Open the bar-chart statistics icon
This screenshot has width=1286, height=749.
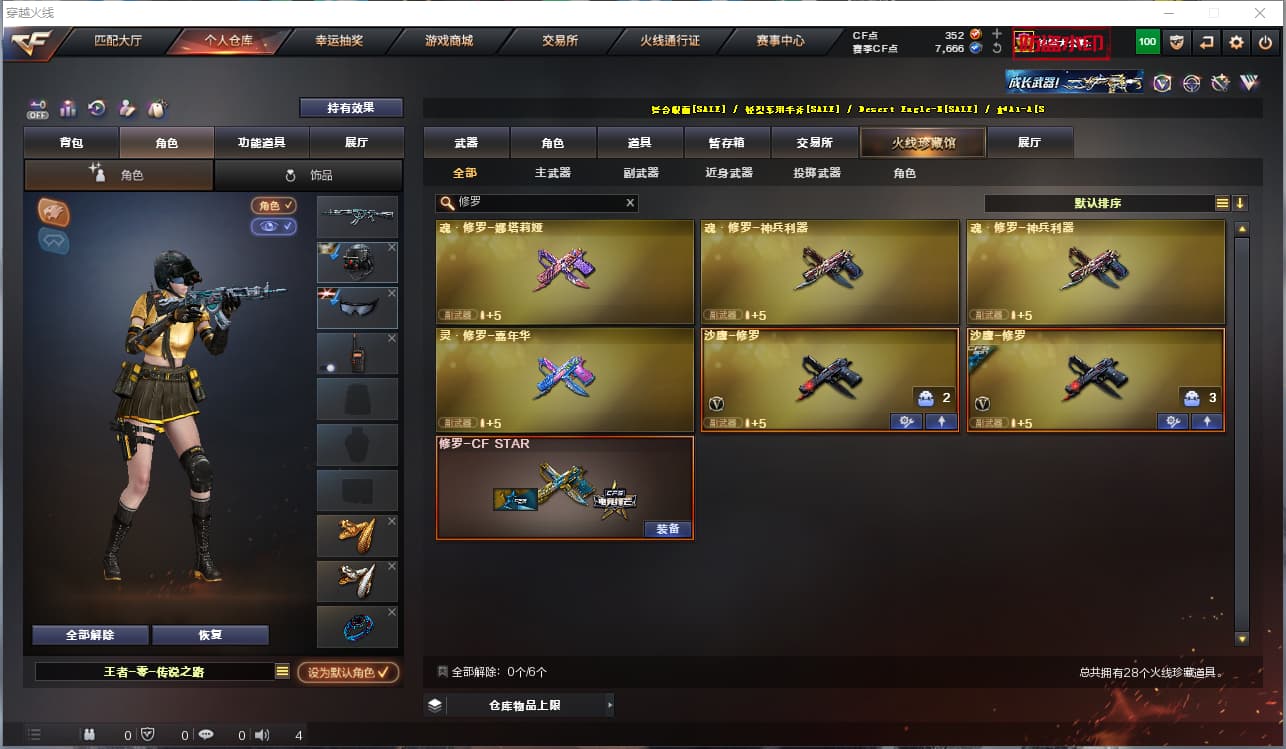[x=68, y=108]
